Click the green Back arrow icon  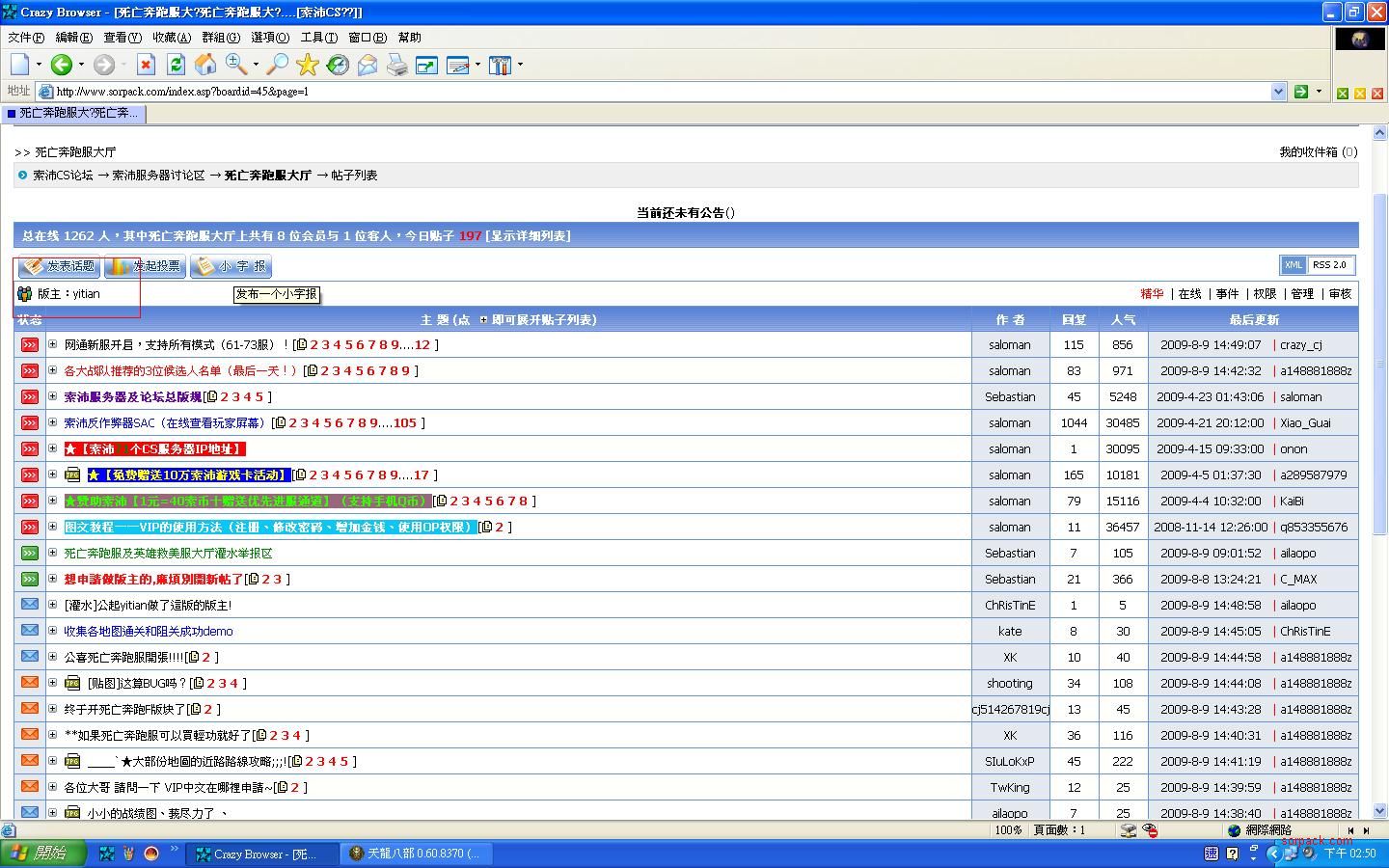point(62,65)
